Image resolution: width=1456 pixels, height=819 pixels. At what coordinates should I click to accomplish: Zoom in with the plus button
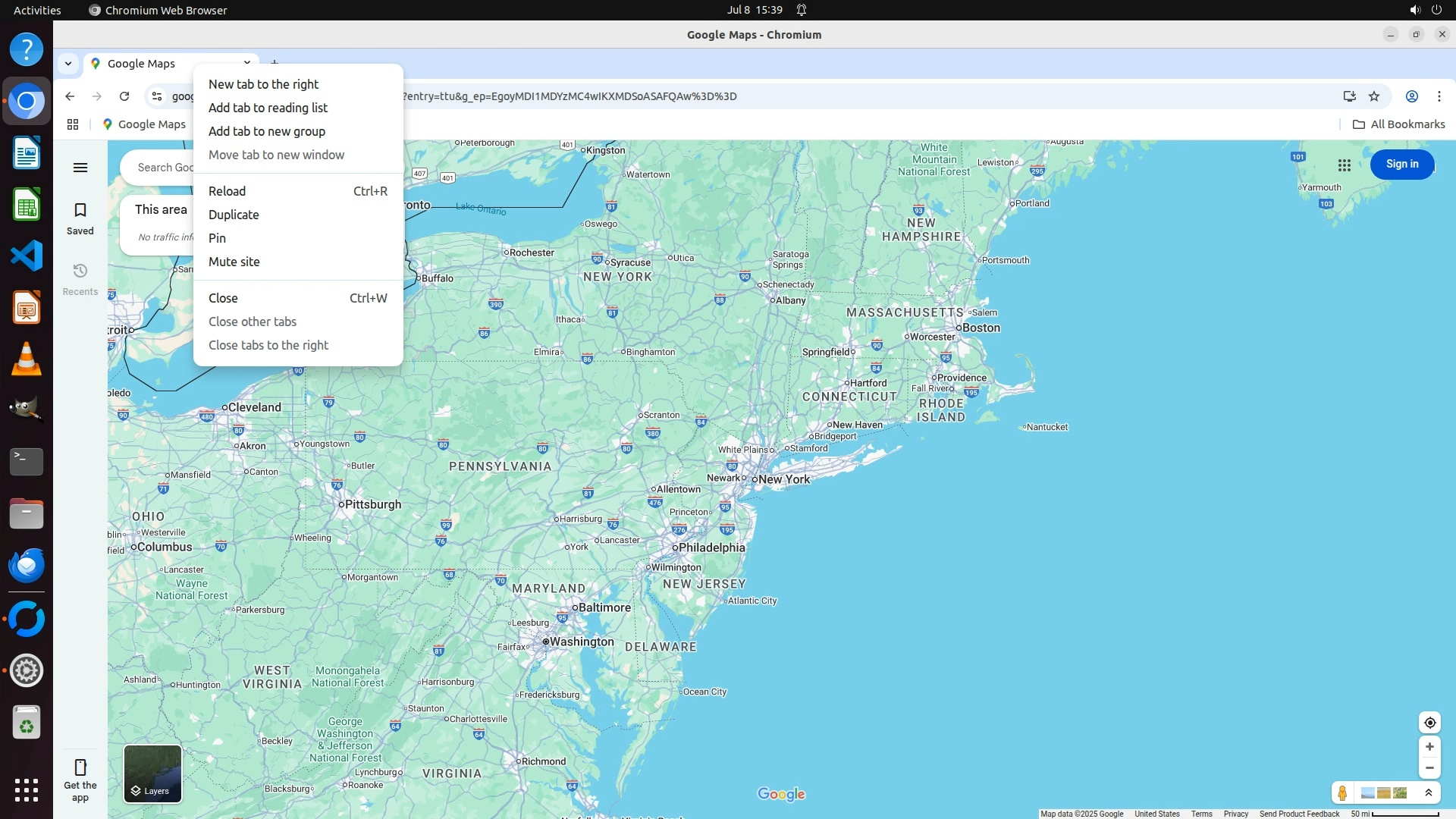[1429, 747]
